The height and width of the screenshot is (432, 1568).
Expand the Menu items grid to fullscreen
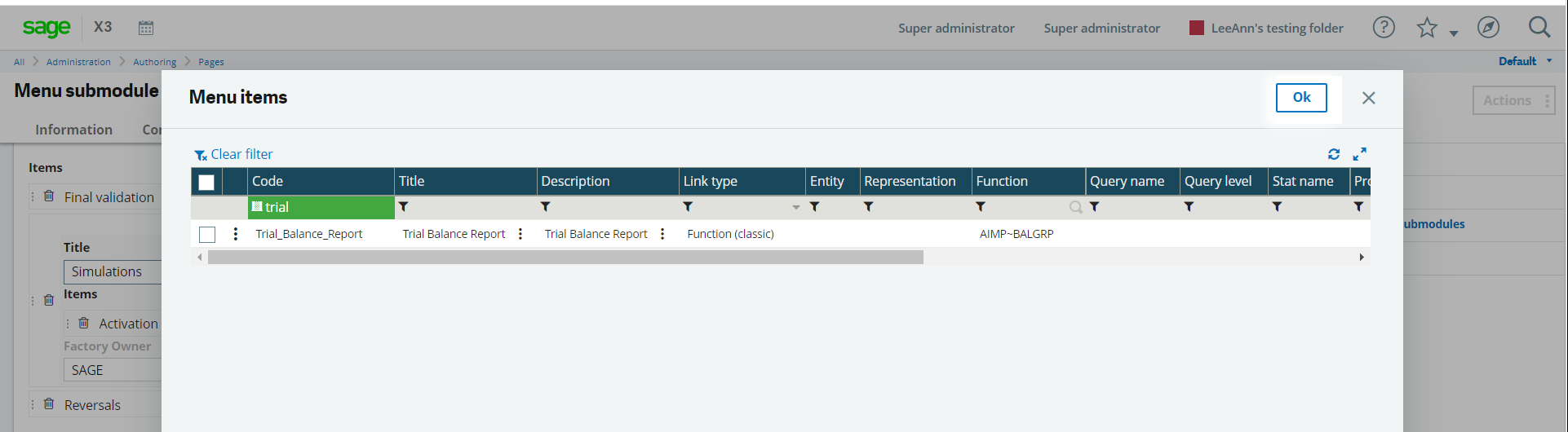pyautogui.click(x=1359, y=154)
